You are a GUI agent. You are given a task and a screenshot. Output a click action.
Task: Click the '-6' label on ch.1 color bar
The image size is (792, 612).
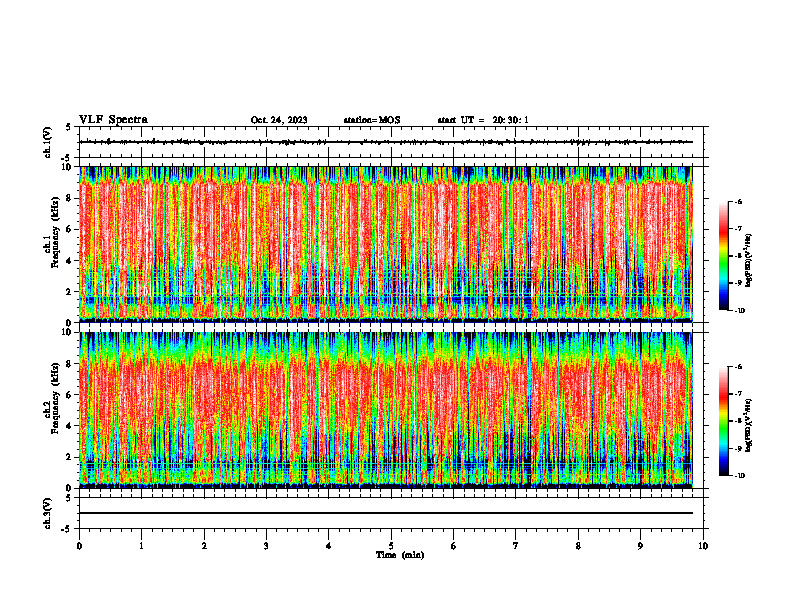tap(738, 201)
